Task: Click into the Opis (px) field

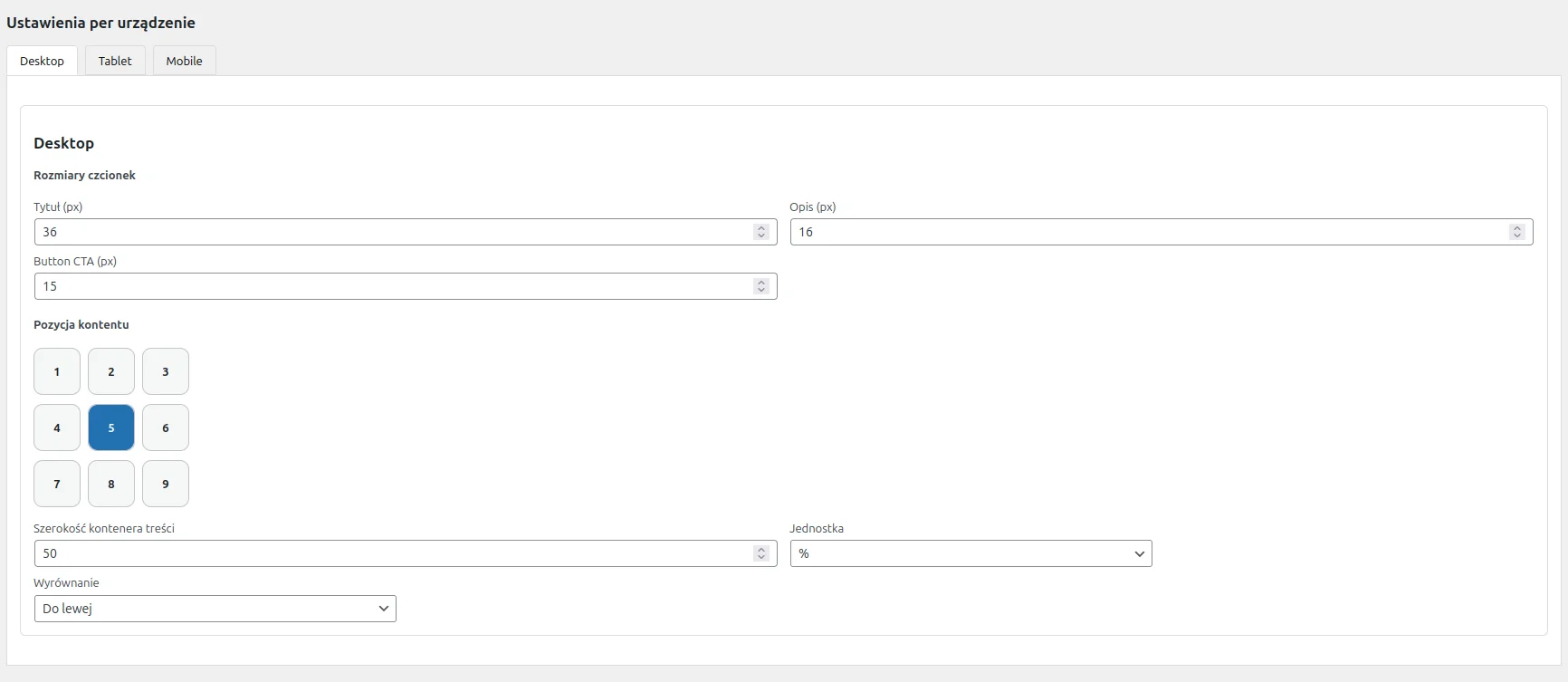Action: click(1145, 232)
